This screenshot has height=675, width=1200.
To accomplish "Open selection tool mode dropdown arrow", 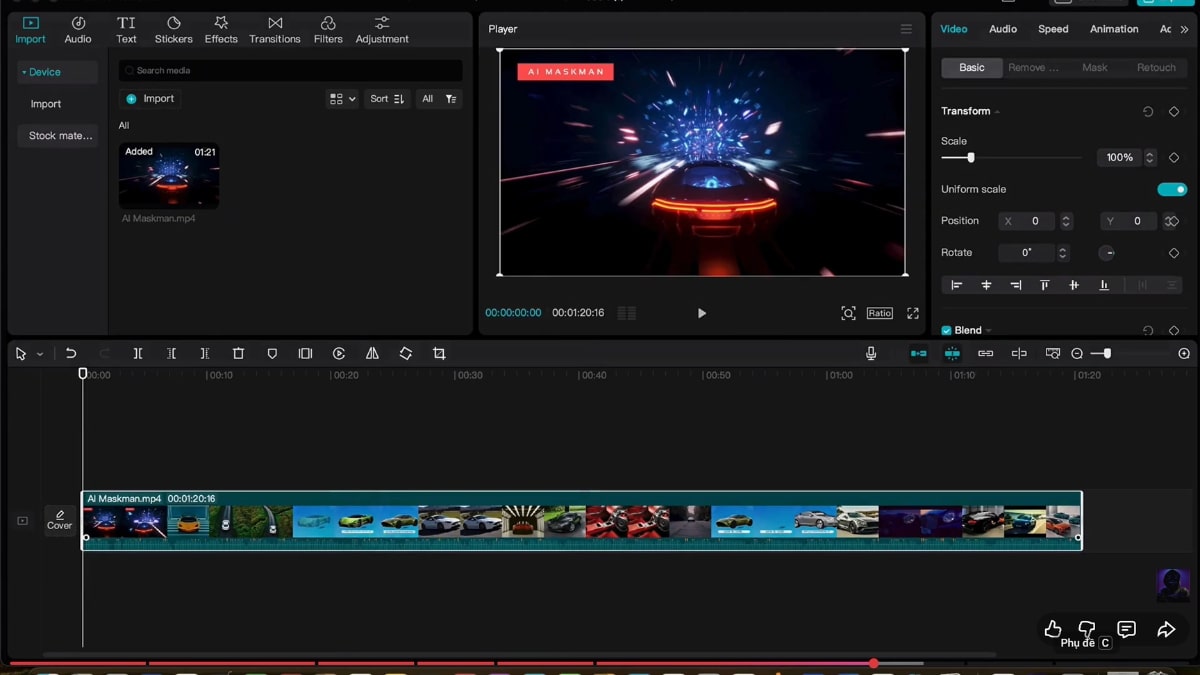I will 40,354.
